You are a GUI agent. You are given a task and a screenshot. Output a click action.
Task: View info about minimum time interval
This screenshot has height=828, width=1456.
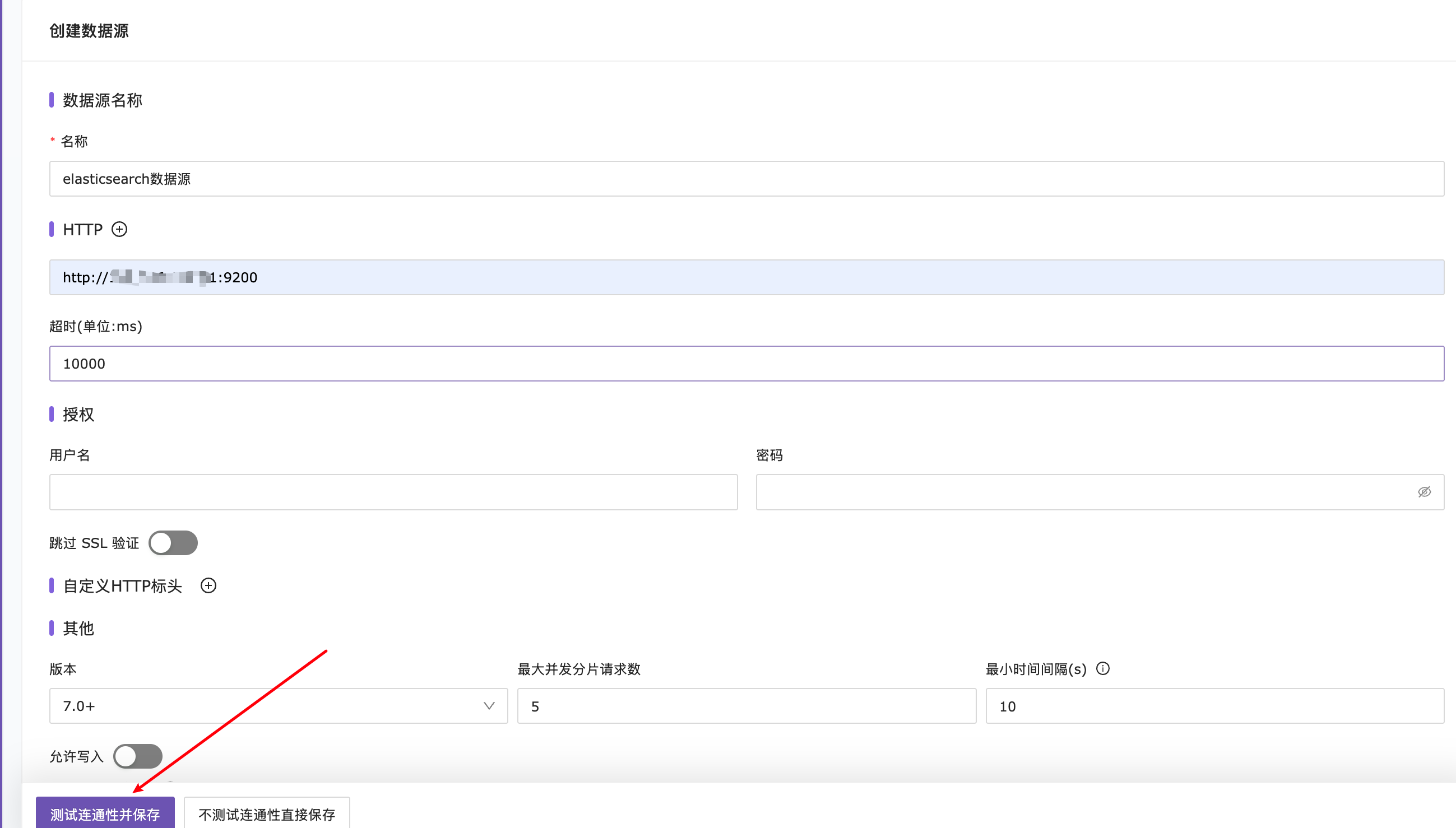click(x=1103, y=669)
